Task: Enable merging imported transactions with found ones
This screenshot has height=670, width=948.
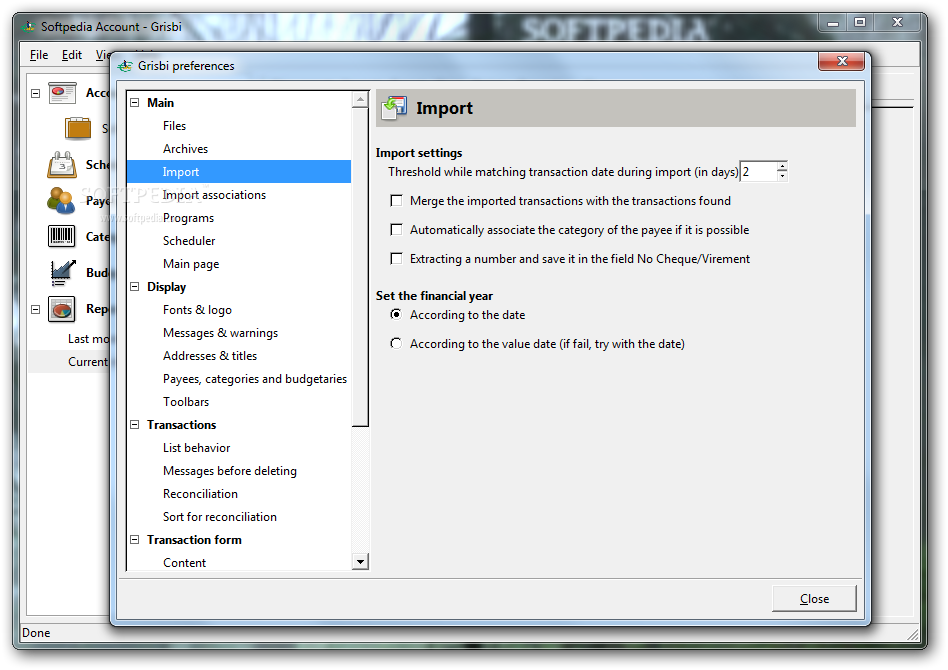Action: pos(396,201)
